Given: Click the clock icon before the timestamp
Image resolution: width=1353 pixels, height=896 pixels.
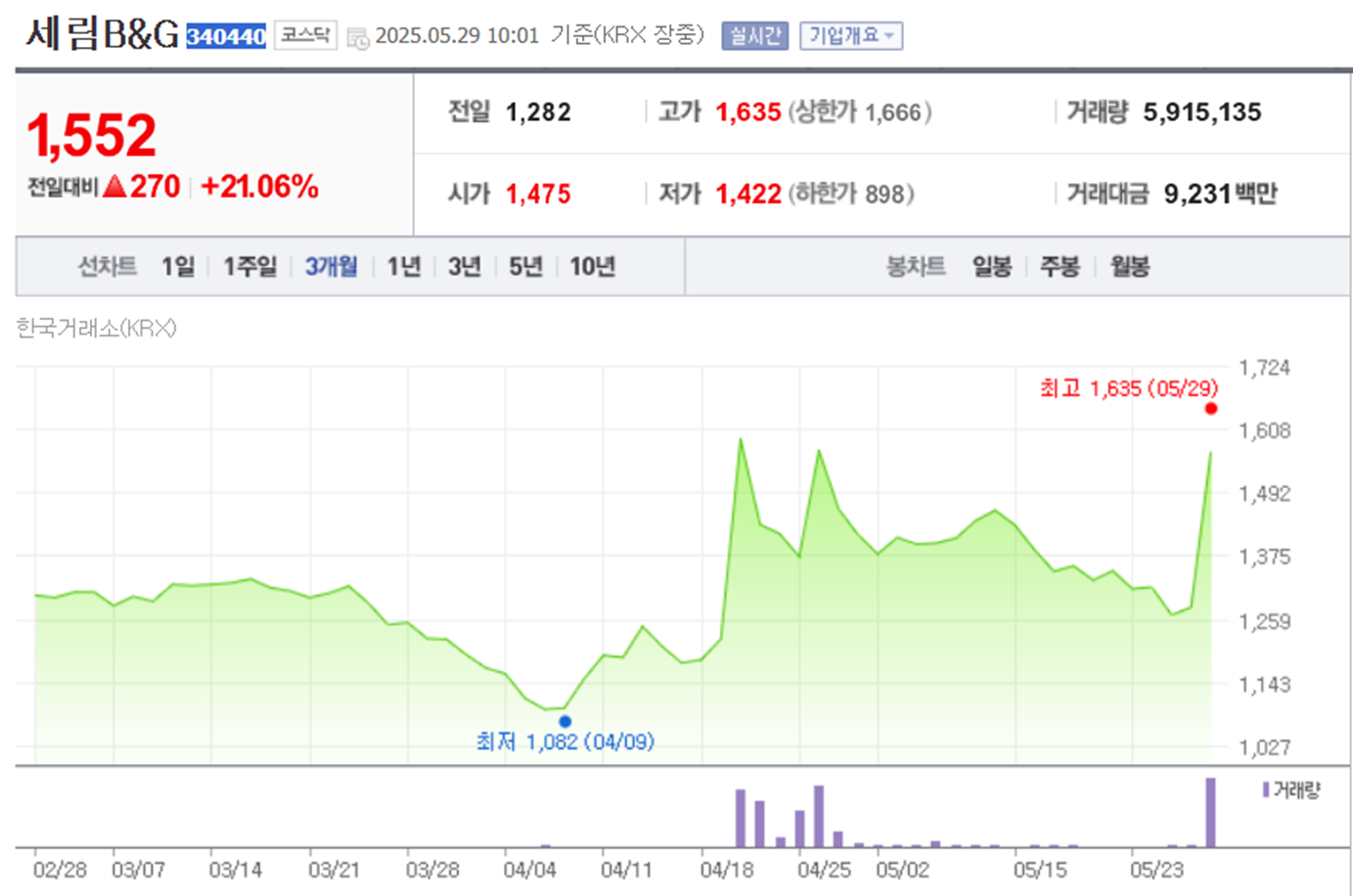Looking at the screenshot, I should point(358,39).
